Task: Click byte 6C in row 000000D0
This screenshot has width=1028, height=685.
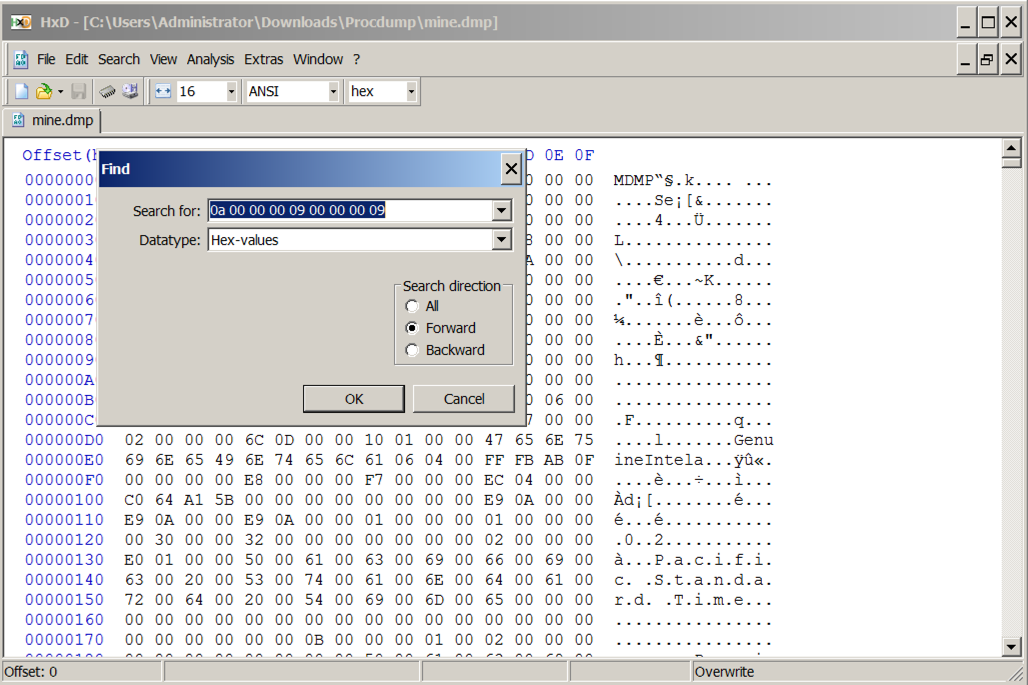Action: (x=254, y=440)
